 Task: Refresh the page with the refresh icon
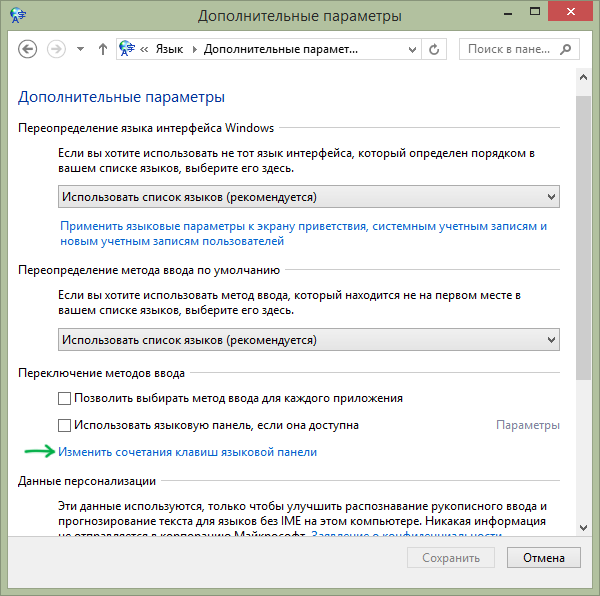pos(434,49)
